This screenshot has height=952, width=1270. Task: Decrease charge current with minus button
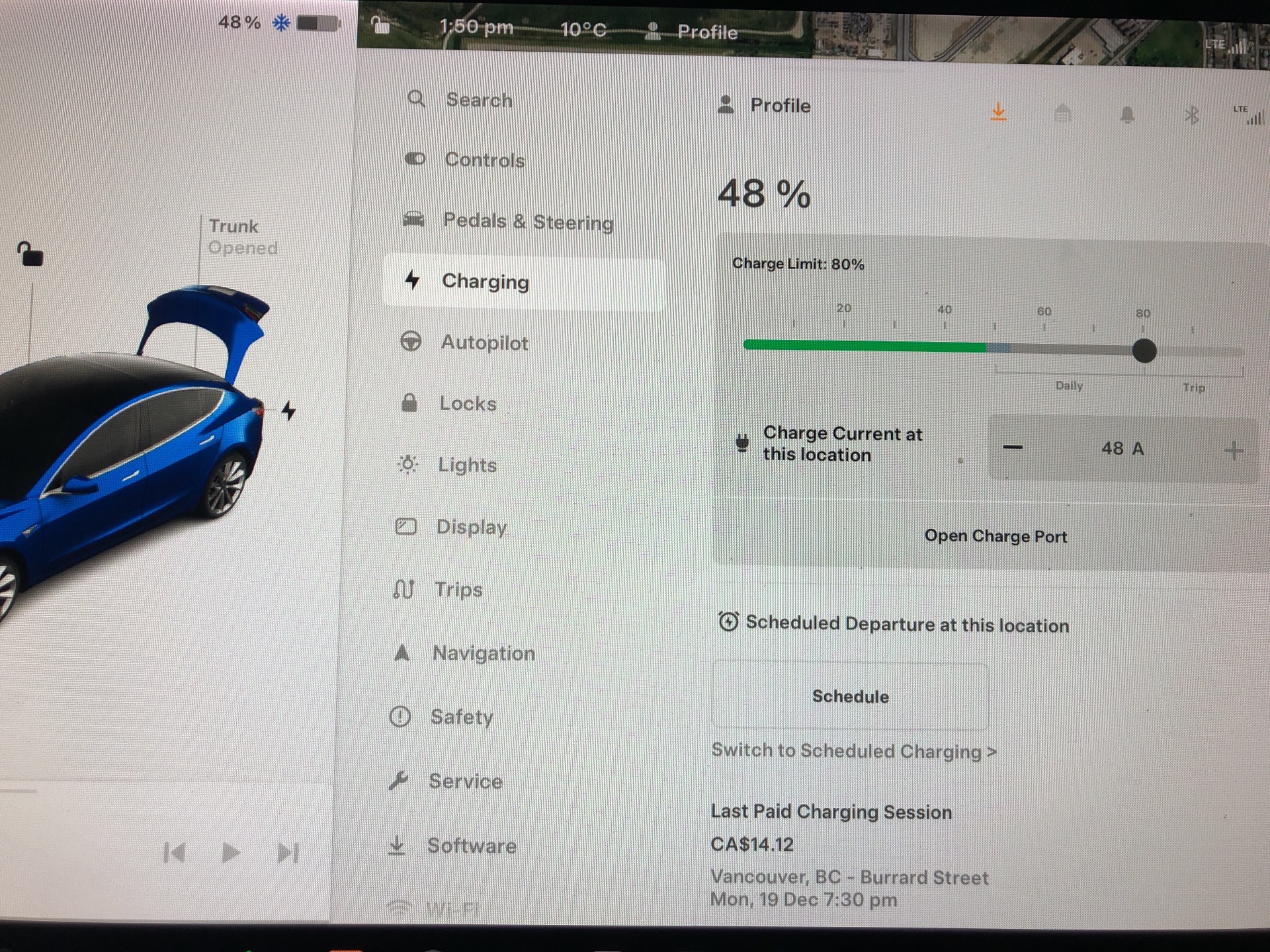(x=1012, y=448)
